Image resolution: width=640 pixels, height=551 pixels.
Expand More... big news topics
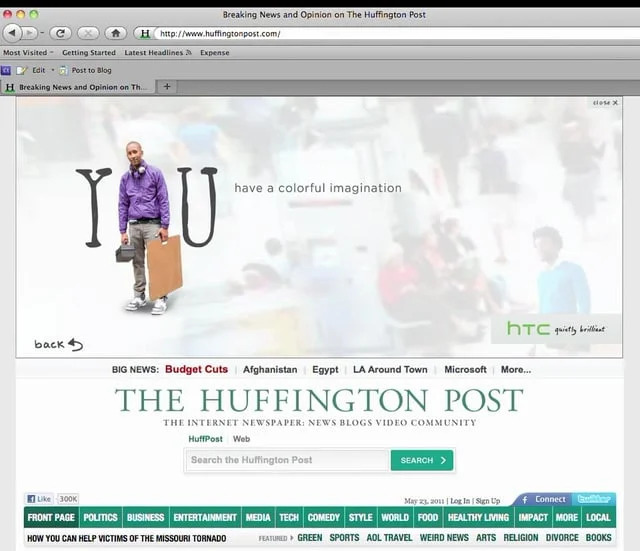(x=516, y=370)
